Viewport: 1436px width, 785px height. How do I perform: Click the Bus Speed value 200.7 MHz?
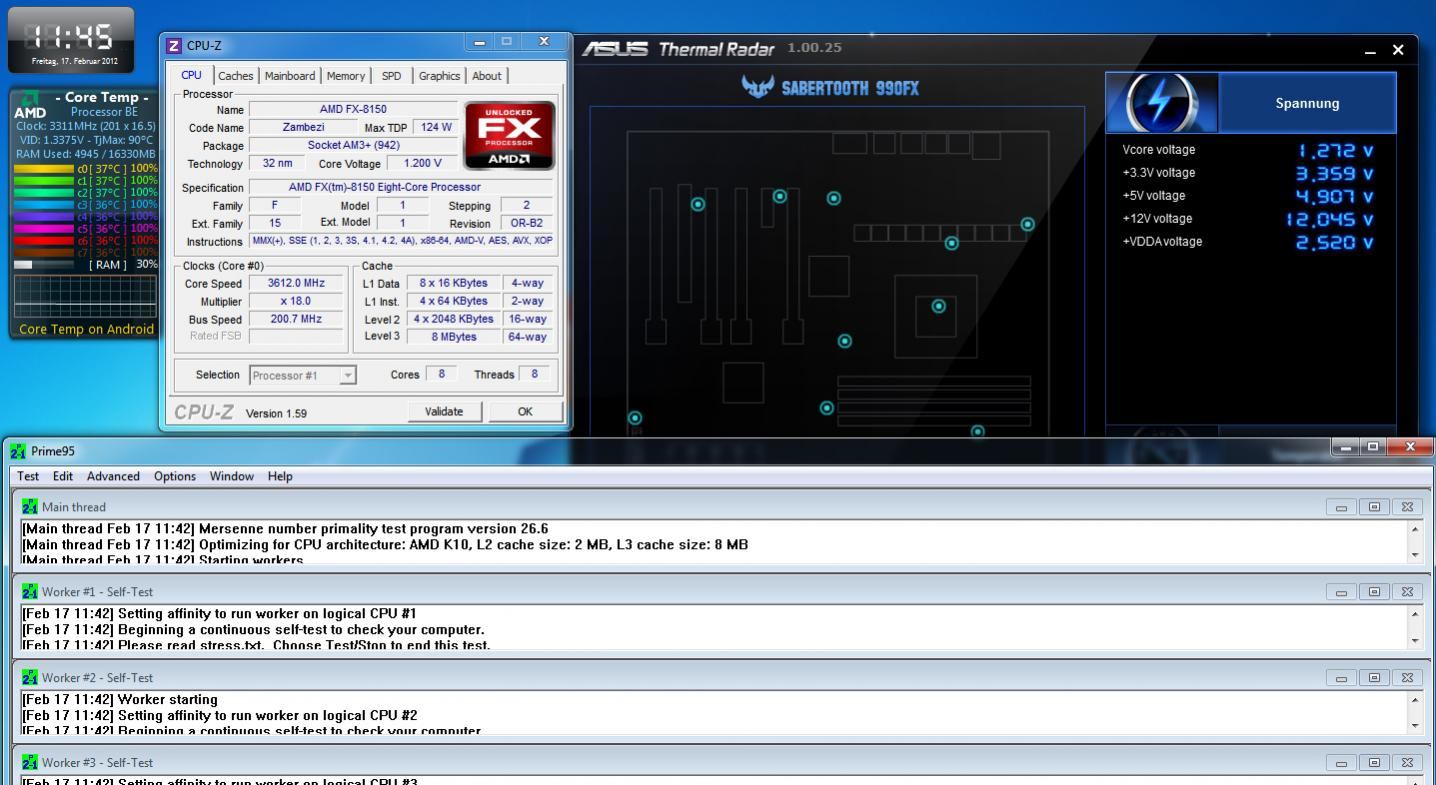coord(297,319)
